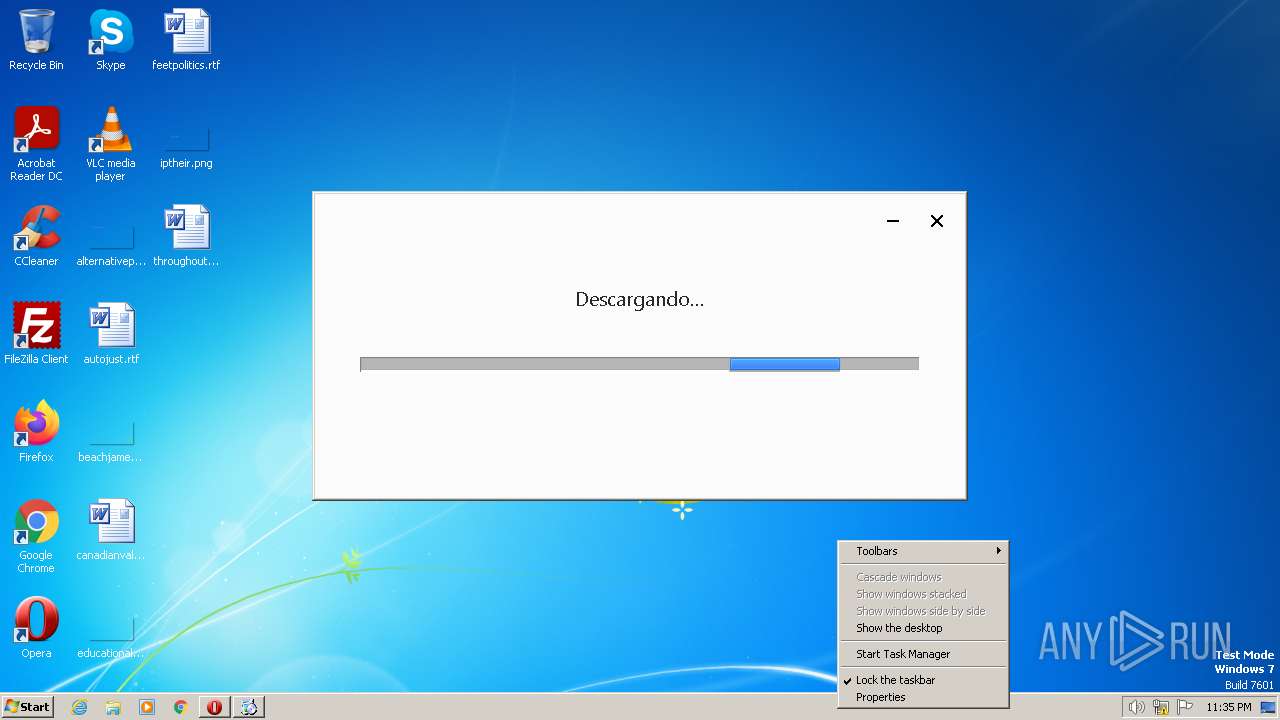Open the CCleaner desktop shortcut

[x=36, y=236]
